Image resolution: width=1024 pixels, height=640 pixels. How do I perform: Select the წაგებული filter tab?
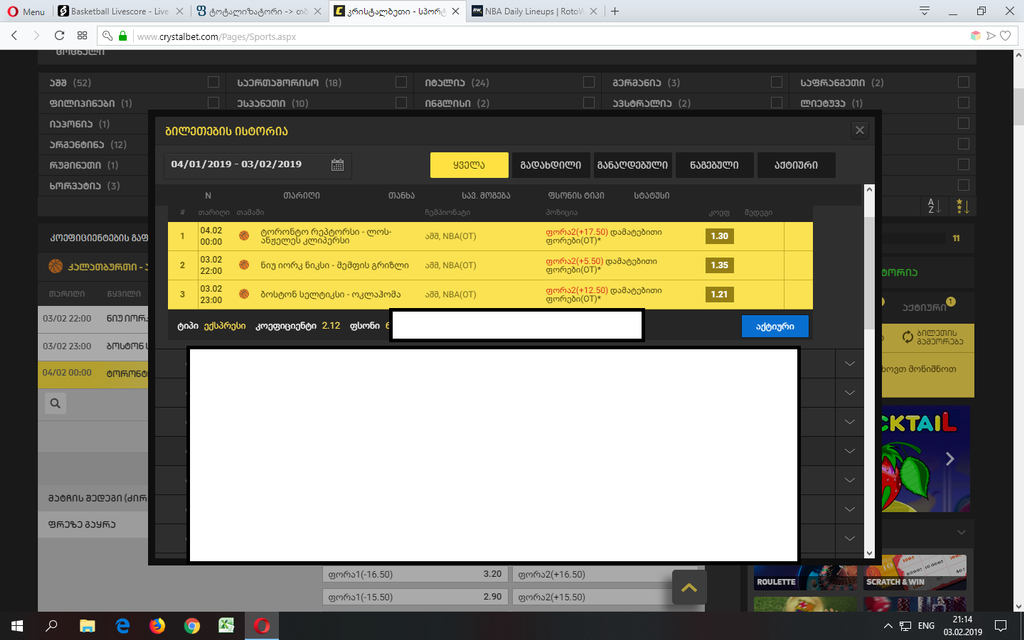714,165
